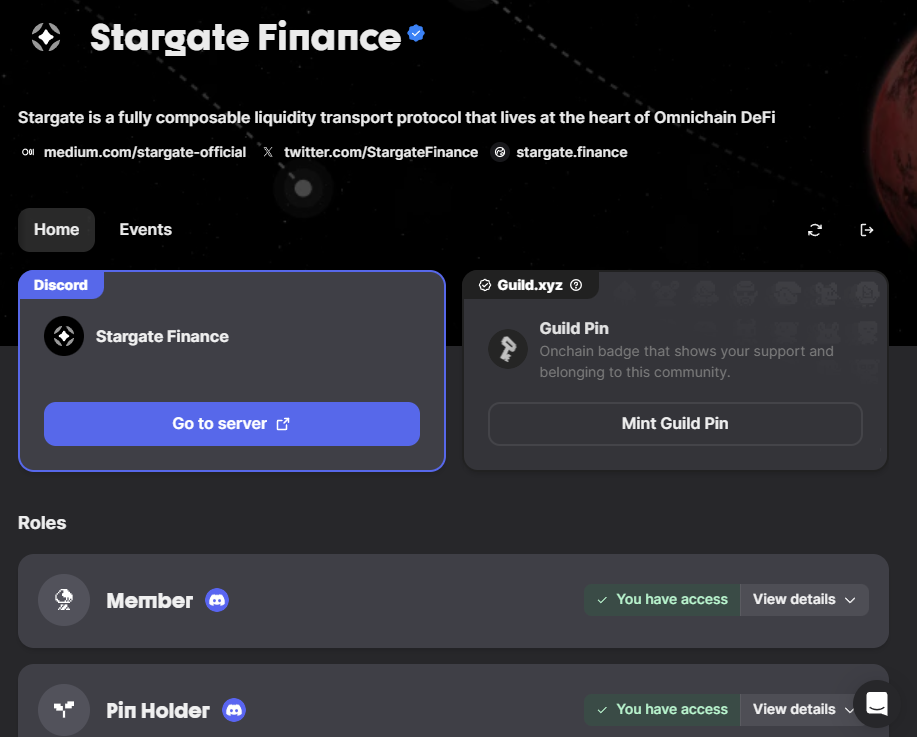The height and width of the screenshot is (737, 917).
Task: Open the Guild.xyz help question mark
Action: point(576,285)
